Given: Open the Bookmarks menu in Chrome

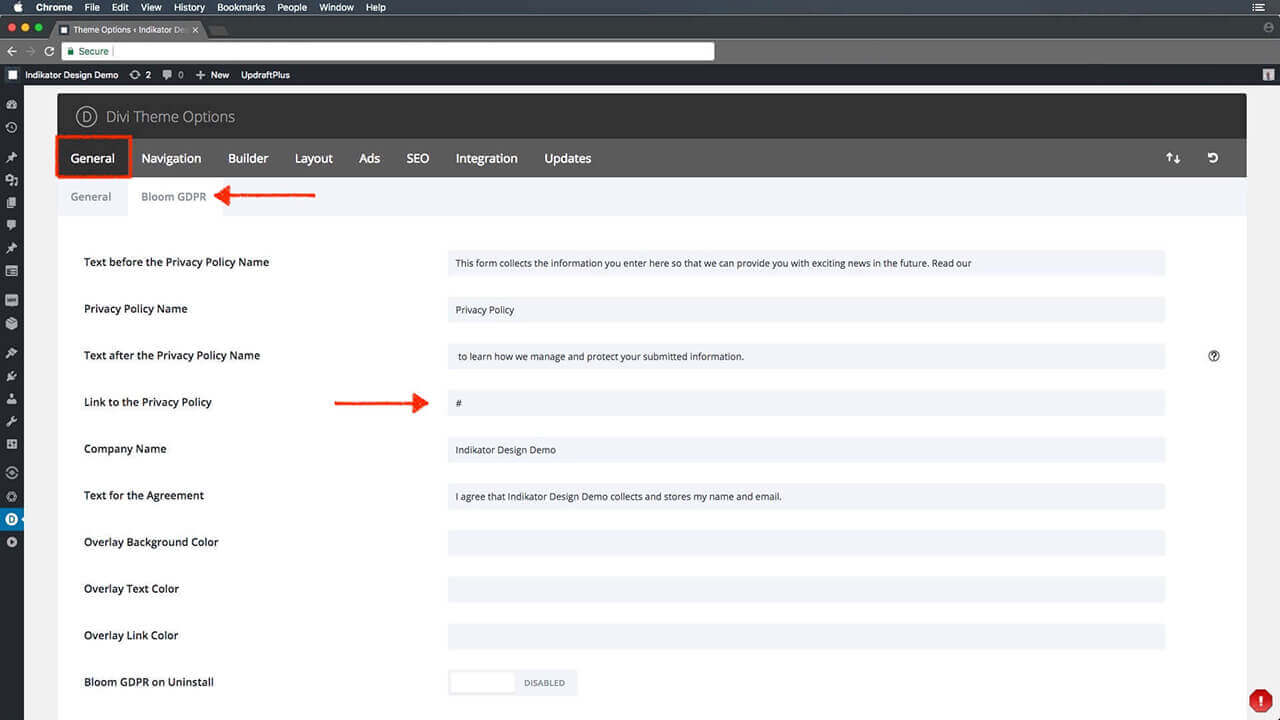Looking at the screenshot, I should (x=241, y=7).
